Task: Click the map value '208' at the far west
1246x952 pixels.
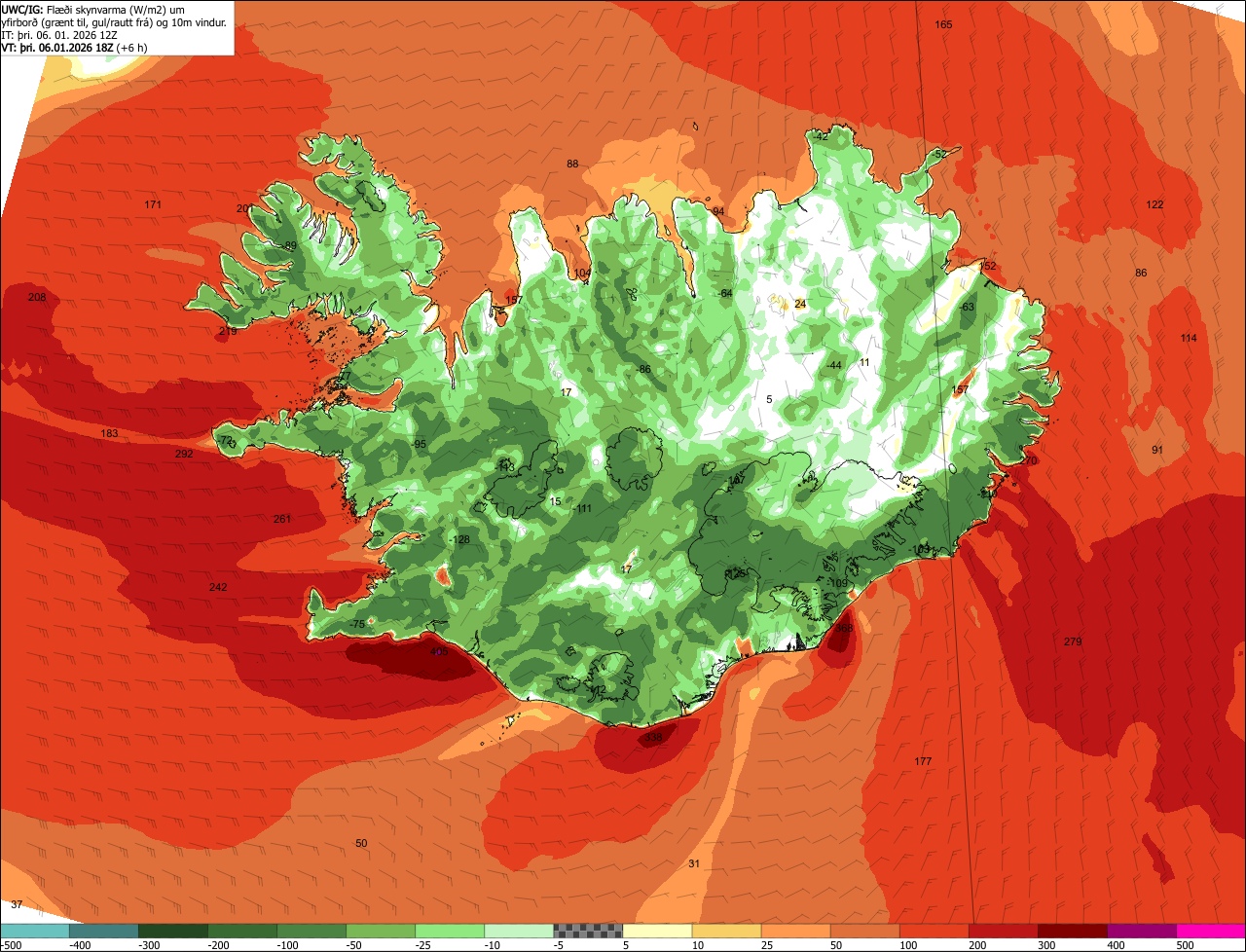Action: 37,297
